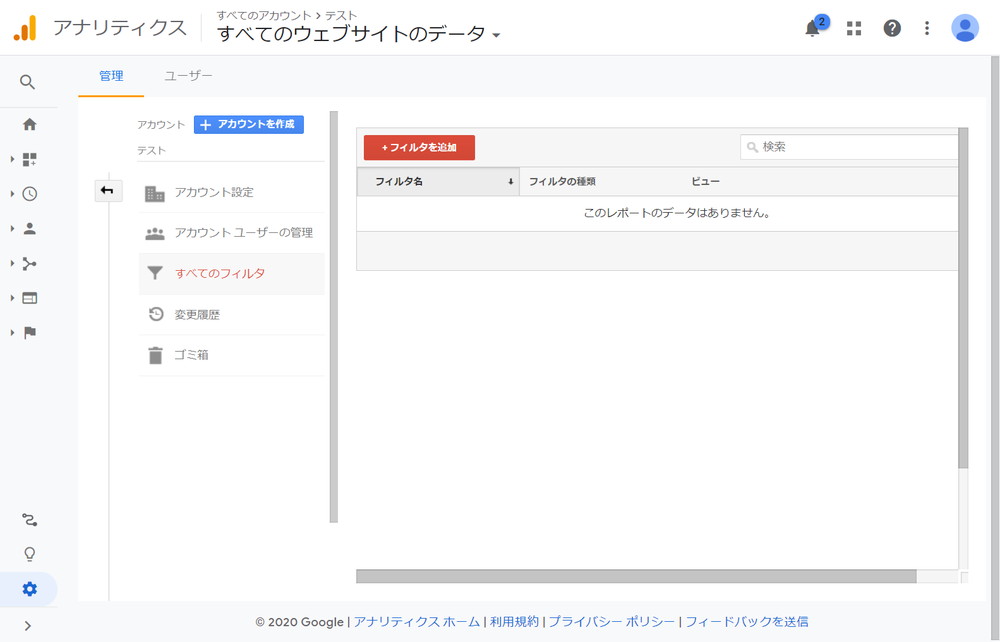Switch to the 管理 tab
Image resolution: width=1000 pixels, height=642 pixels.
pyautogui.click(x=111, y=76)
